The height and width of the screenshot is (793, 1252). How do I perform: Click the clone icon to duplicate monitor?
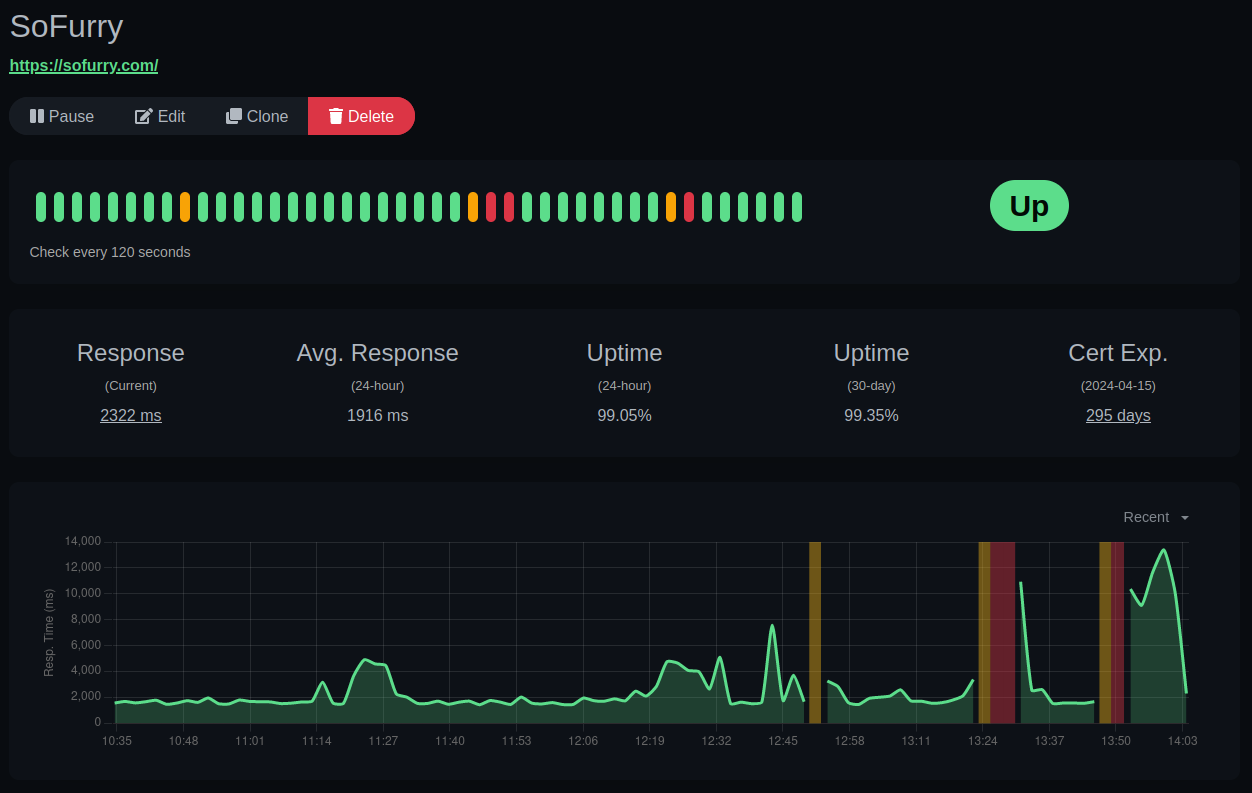[x=234, y=116]
